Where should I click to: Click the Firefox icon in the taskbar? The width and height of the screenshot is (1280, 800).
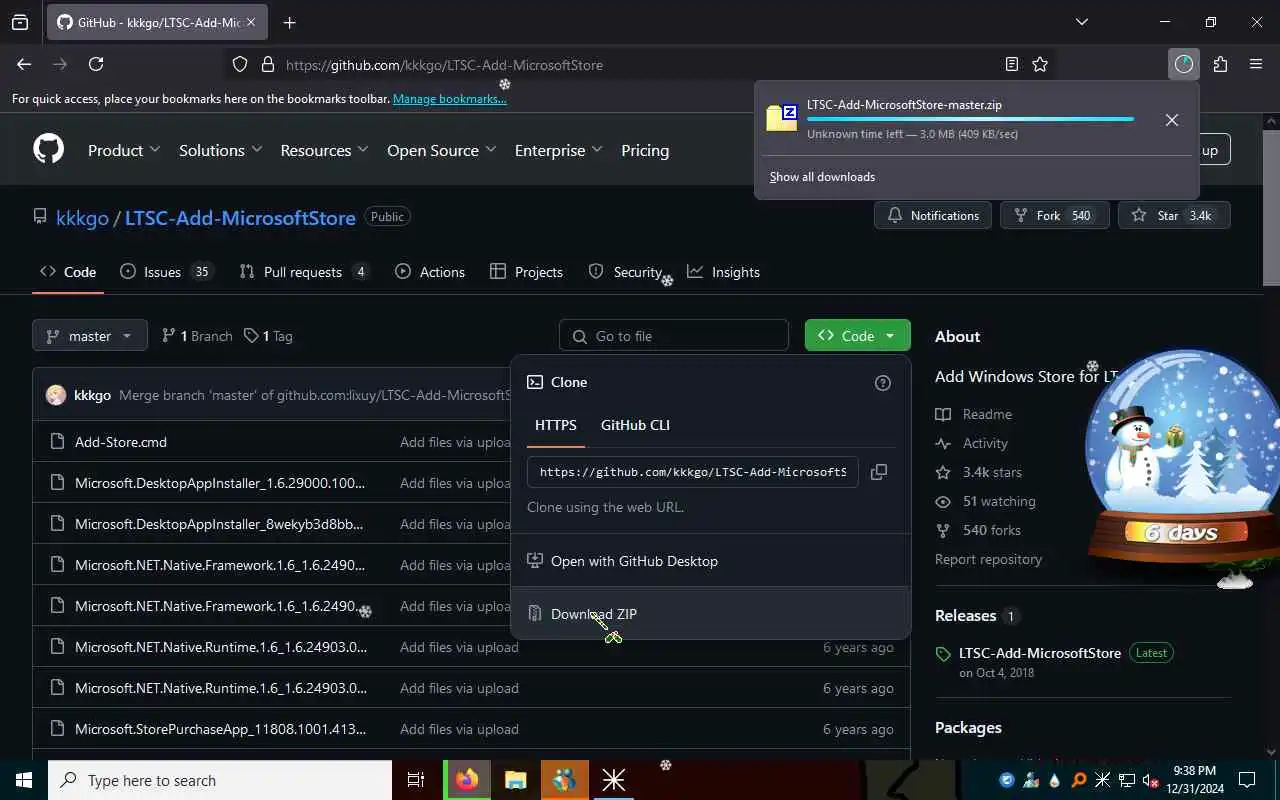[467, 780]
